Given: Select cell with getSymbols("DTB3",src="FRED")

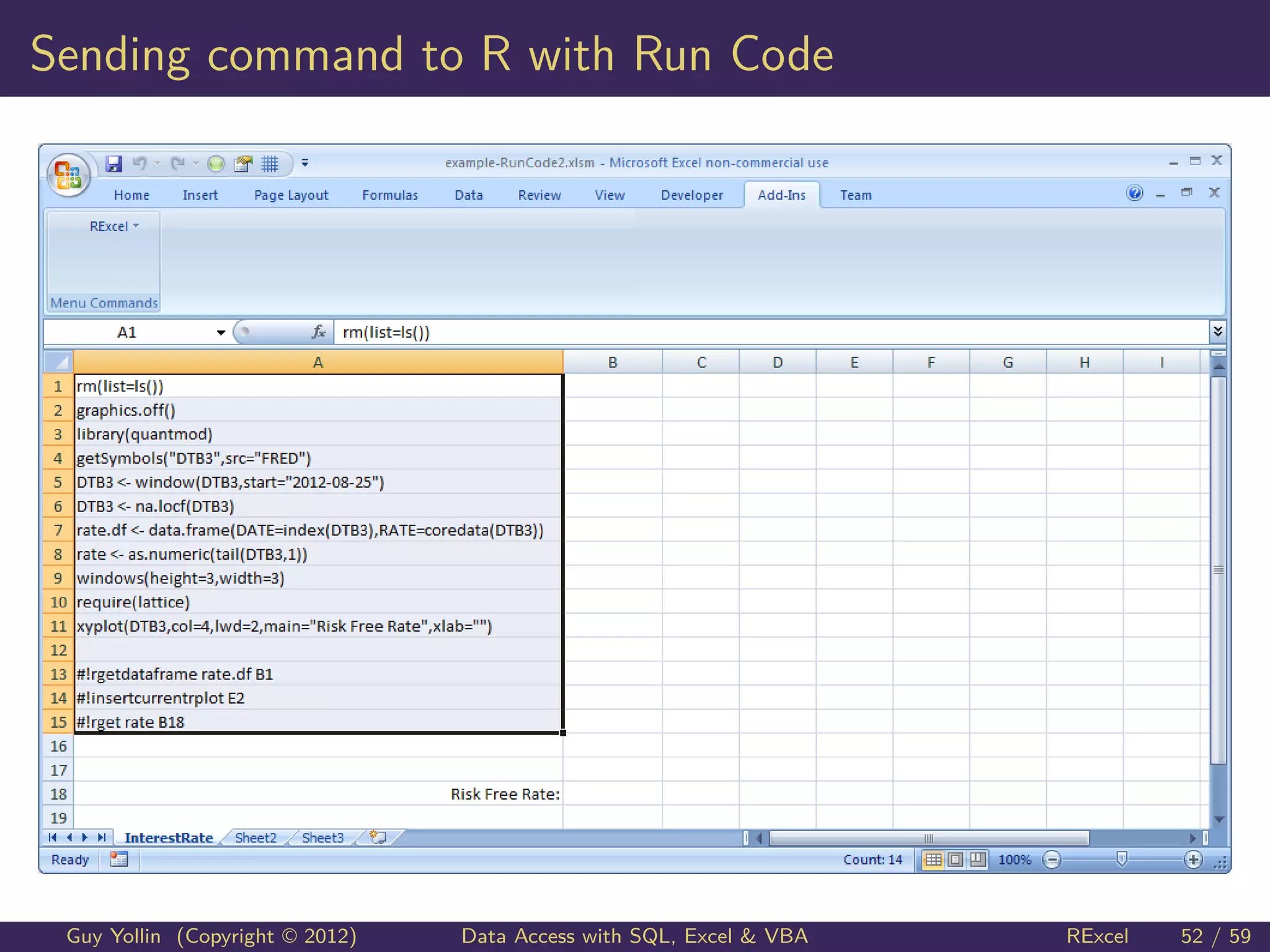Looking at the screenshot, I should (x=318, y=458).
